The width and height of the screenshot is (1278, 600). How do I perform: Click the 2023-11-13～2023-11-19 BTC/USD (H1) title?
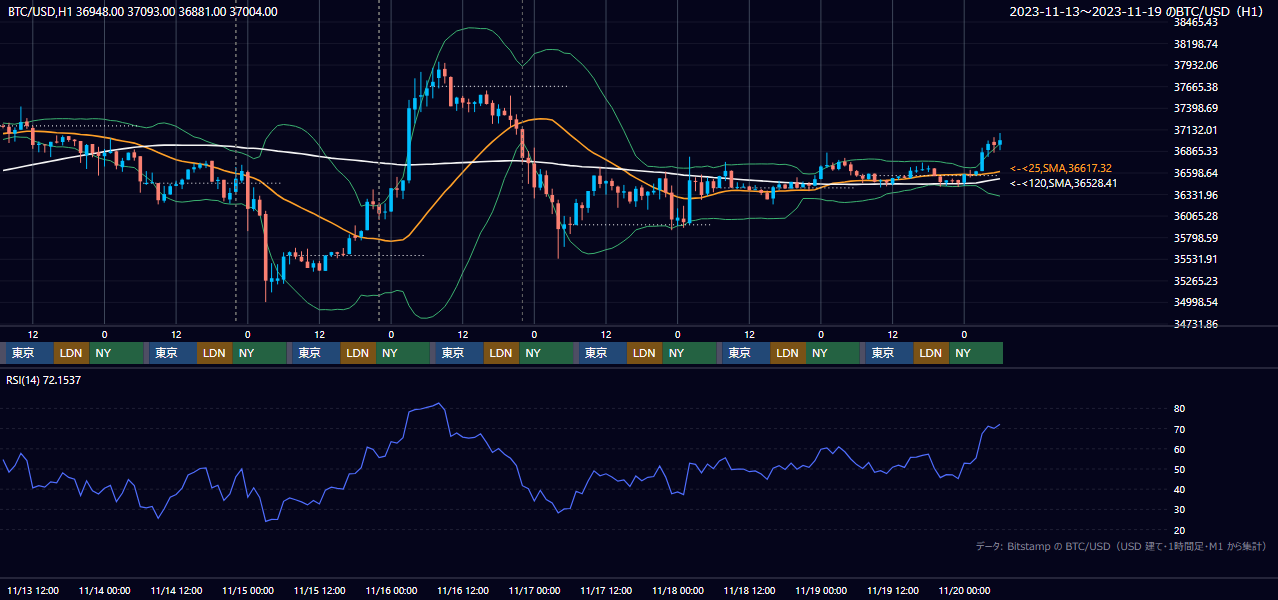point(1138,11)
